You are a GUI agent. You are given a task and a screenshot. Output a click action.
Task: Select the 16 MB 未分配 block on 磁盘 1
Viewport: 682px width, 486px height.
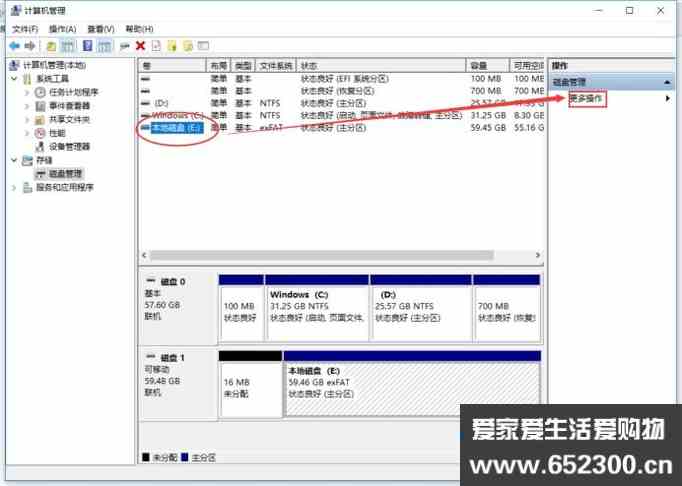click(250, 384)
